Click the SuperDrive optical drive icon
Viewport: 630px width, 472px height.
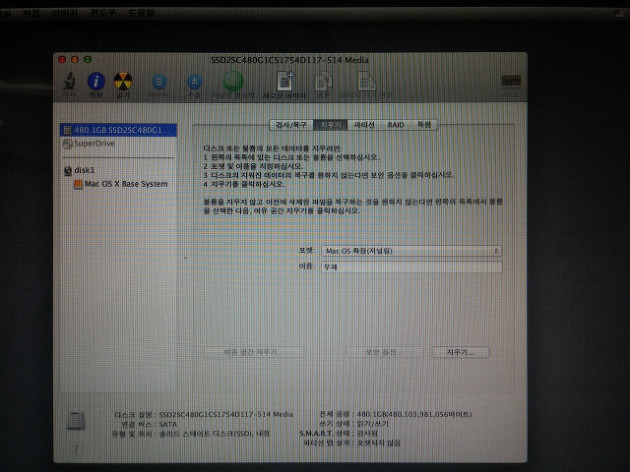click(68, 143)
